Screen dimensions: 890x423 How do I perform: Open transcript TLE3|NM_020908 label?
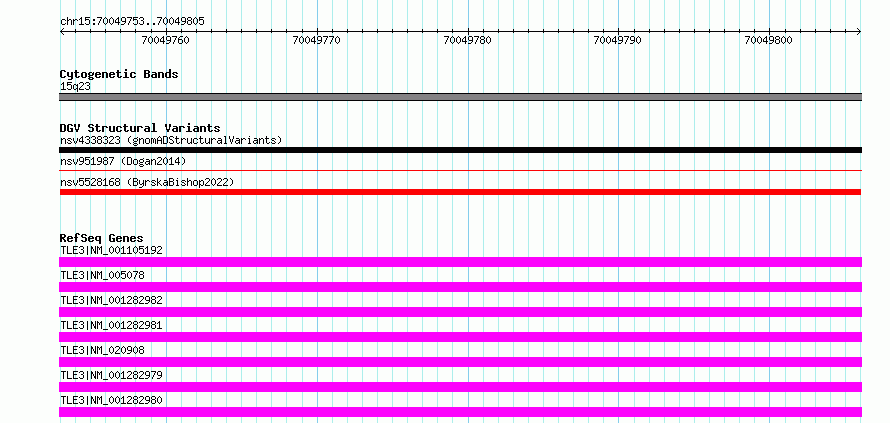click(102, 350)
